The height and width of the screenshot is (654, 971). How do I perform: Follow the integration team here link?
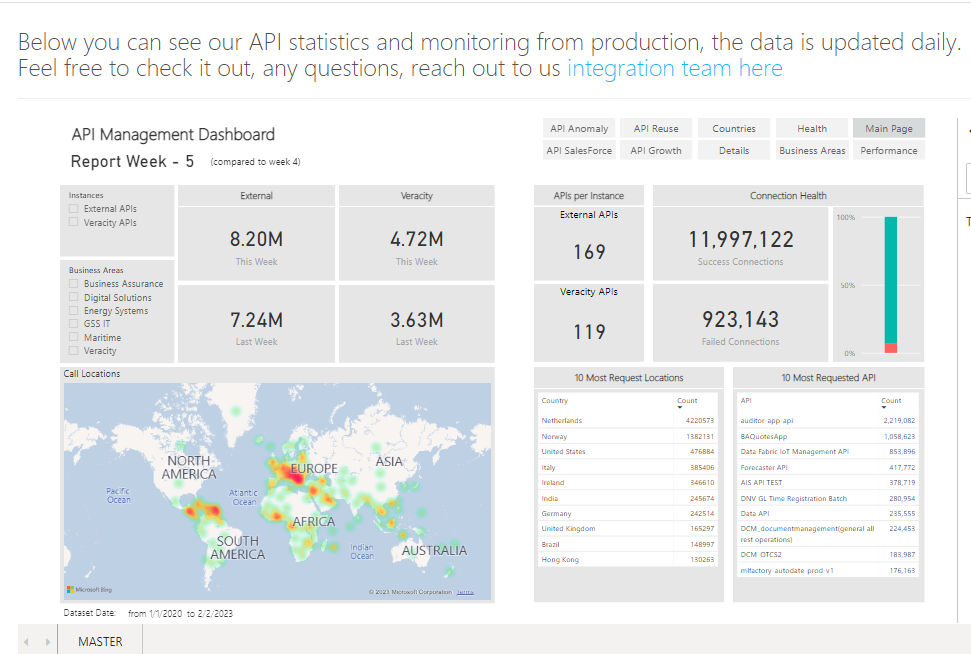(x=674, y=68)
